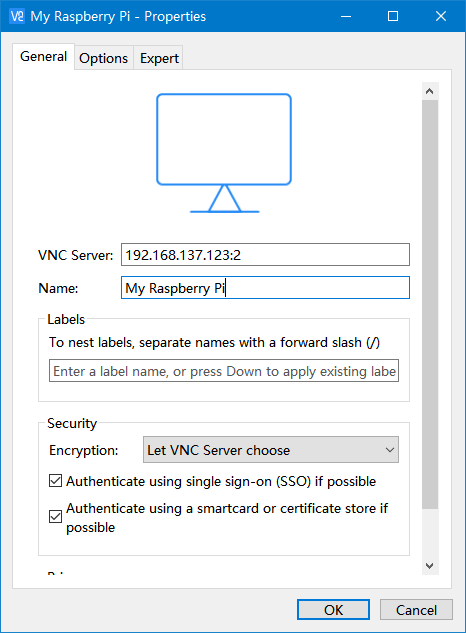Click the "Name:" label

[58, 288]
